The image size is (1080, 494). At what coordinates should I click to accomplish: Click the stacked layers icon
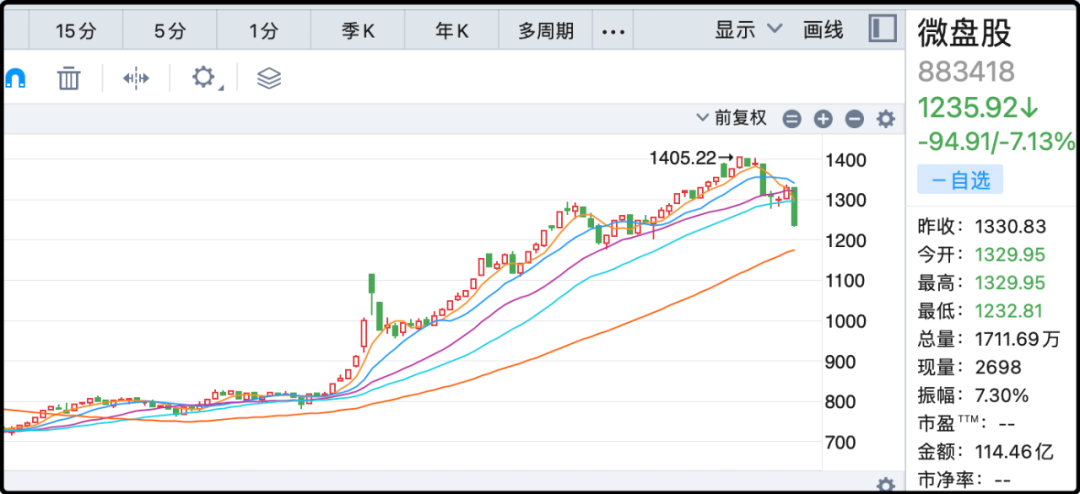click(268, 78)
